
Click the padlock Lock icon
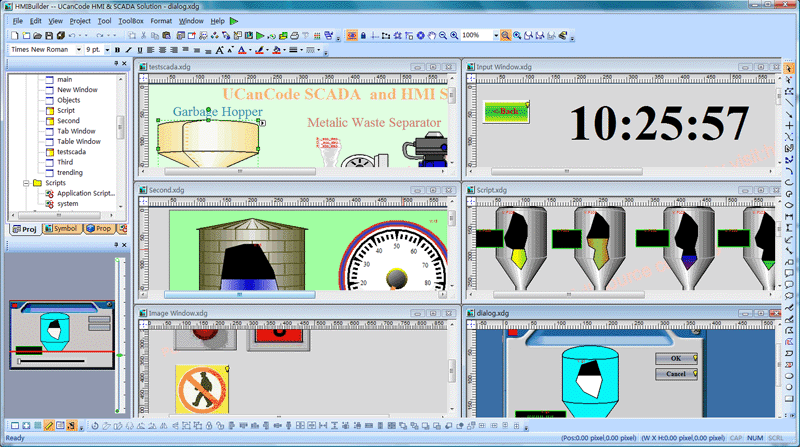[x=363, y=35]
